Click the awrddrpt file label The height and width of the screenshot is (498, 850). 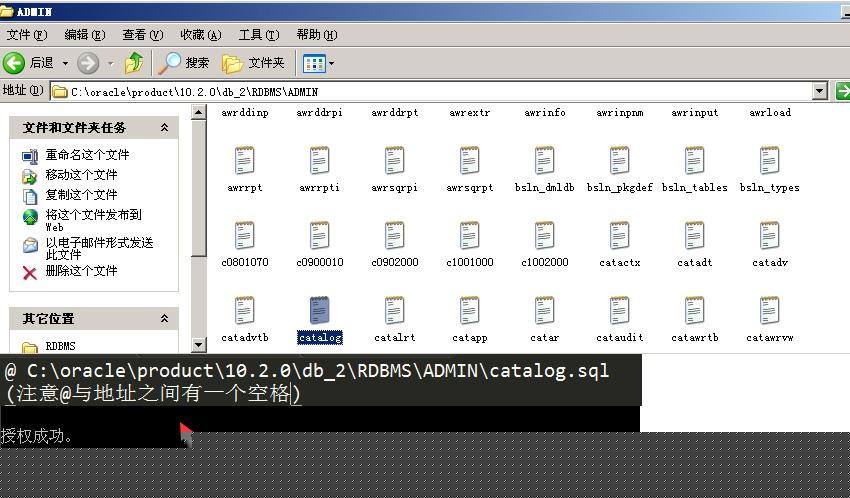tap(395, 113)
